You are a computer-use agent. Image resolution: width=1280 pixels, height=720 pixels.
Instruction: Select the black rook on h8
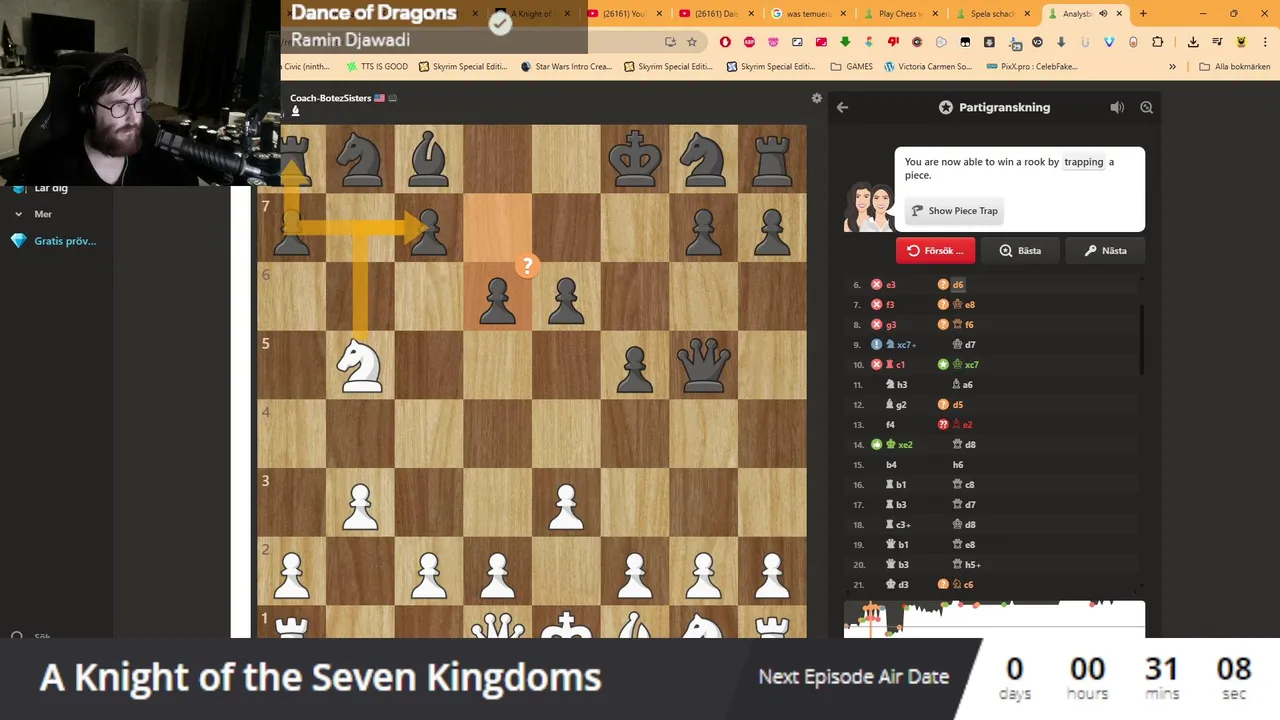click(772, 159)
